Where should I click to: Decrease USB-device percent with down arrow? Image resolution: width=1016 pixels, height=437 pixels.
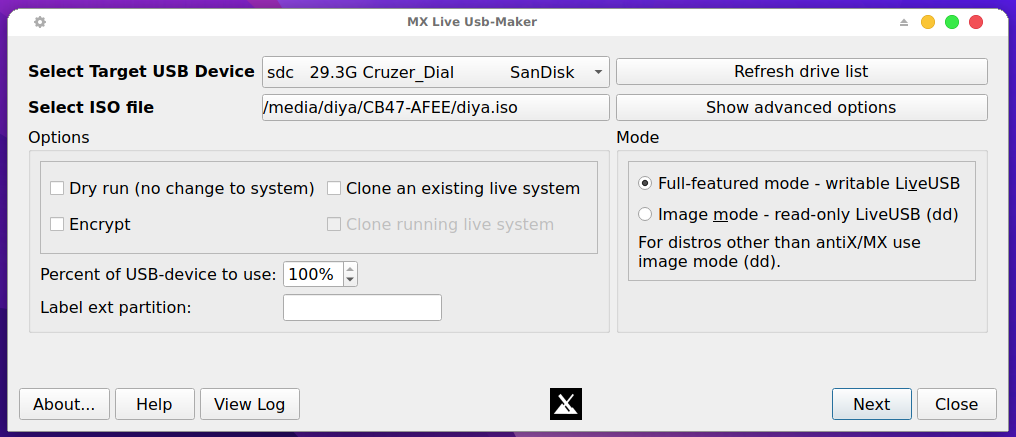(x=350, y=279)
